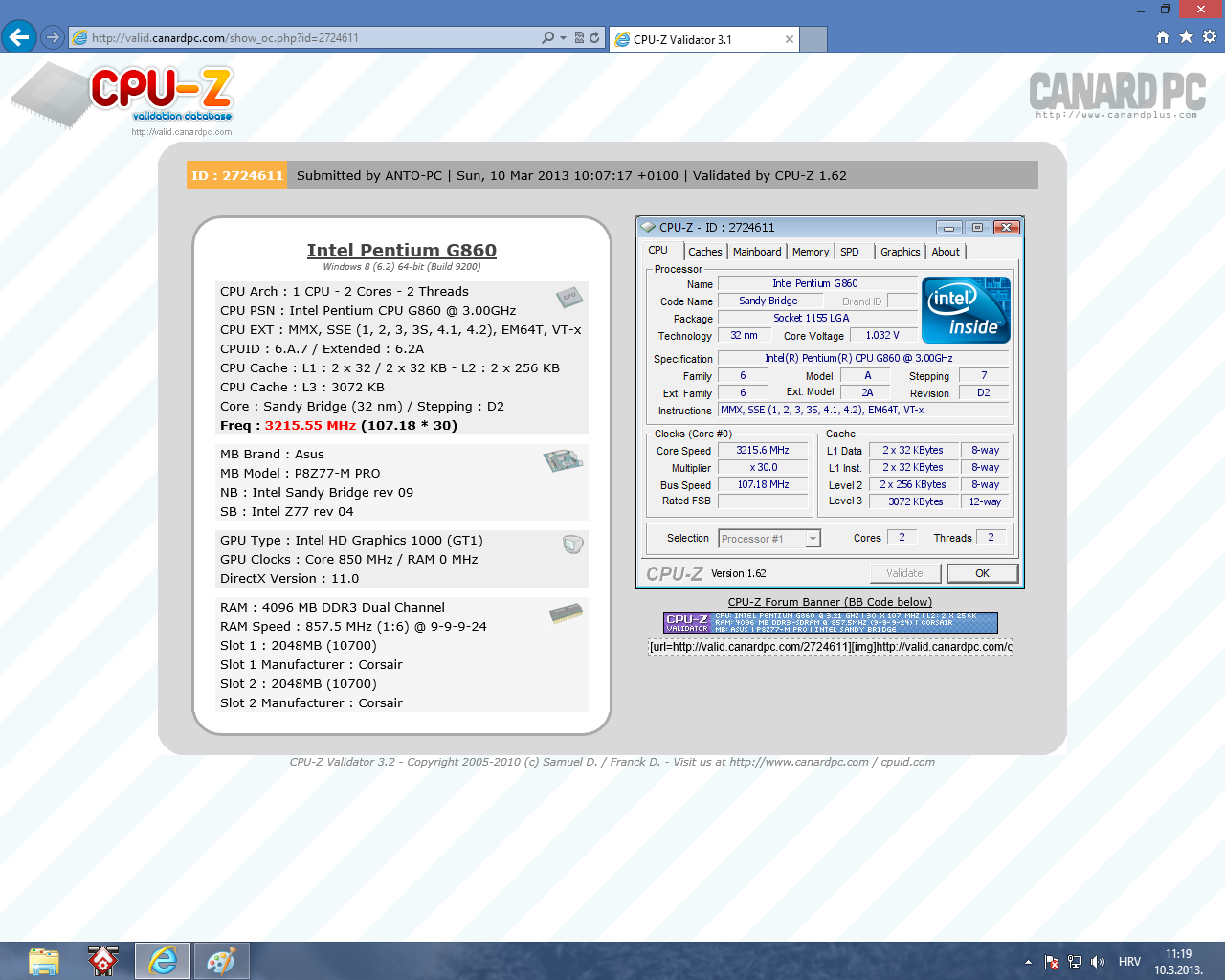Click the Action Center flag icon
This screenshot has width=1225, height=980.
pyautogui.click(x=1052, y=962)
